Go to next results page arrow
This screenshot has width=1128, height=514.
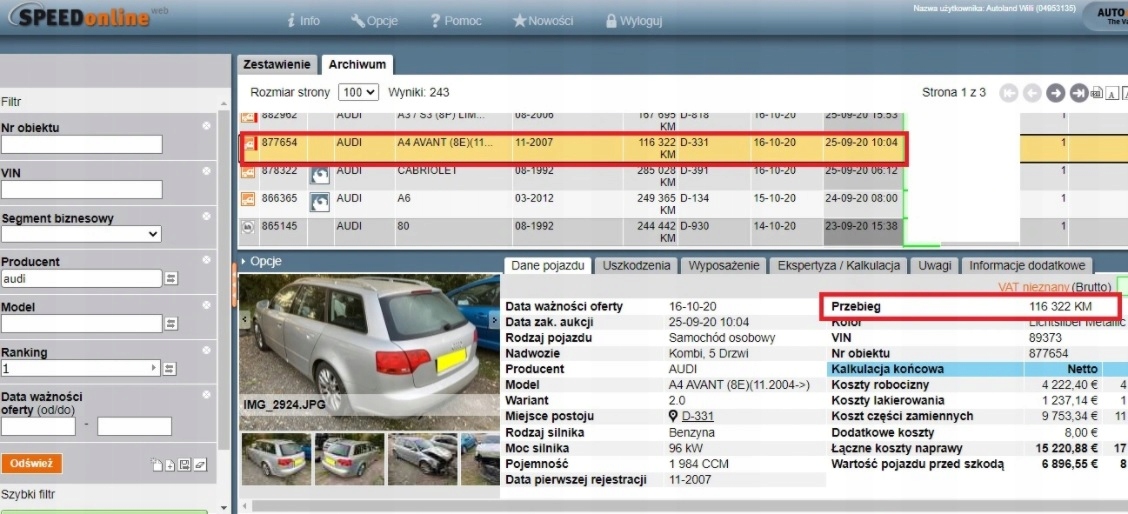pos(1056,93)
